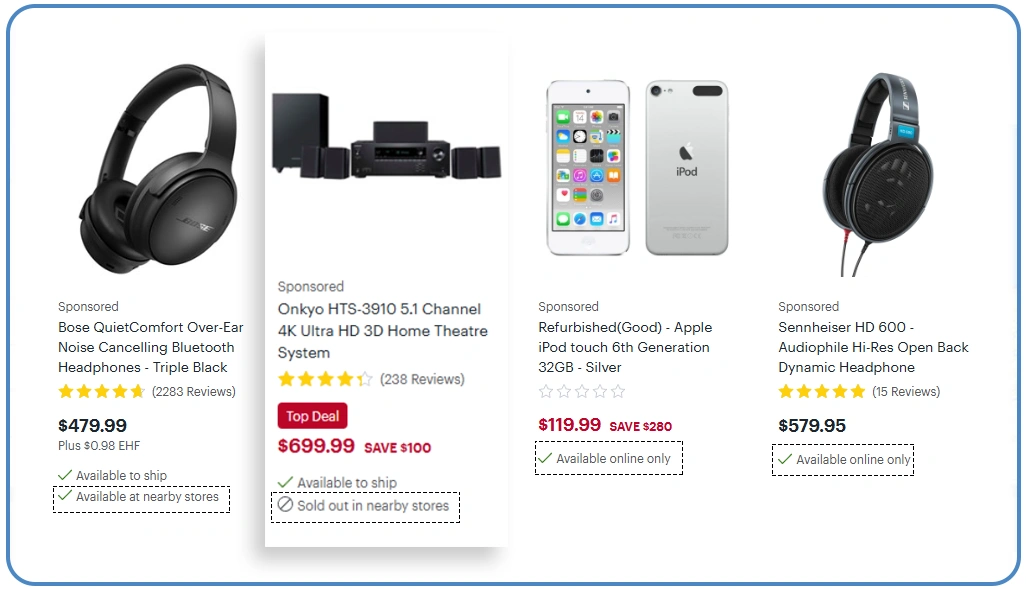Screen dimensions: 1026x589
Task: Click the Sennheiser five-star rating
Action: tap(822, 391)
